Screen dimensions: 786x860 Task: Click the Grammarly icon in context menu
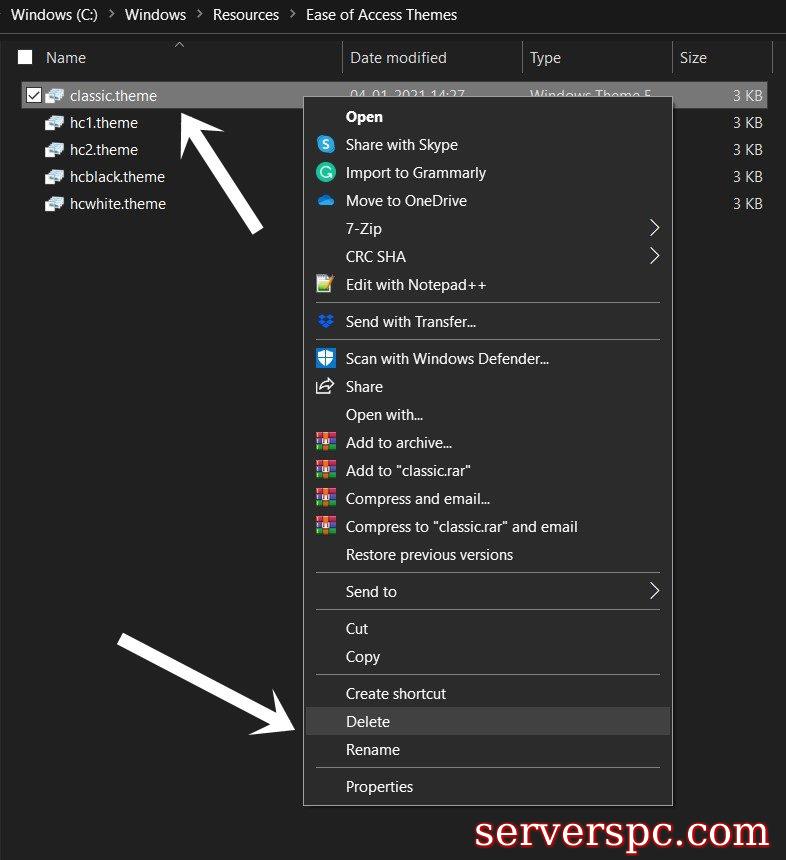(325, 173)
